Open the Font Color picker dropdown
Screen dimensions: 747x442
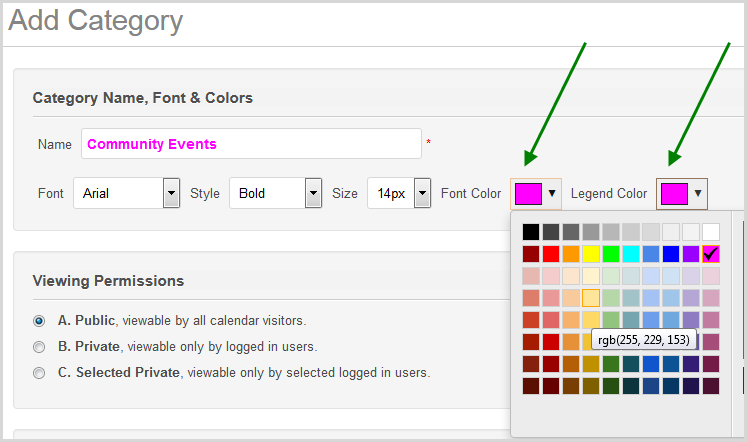point(536,193)
